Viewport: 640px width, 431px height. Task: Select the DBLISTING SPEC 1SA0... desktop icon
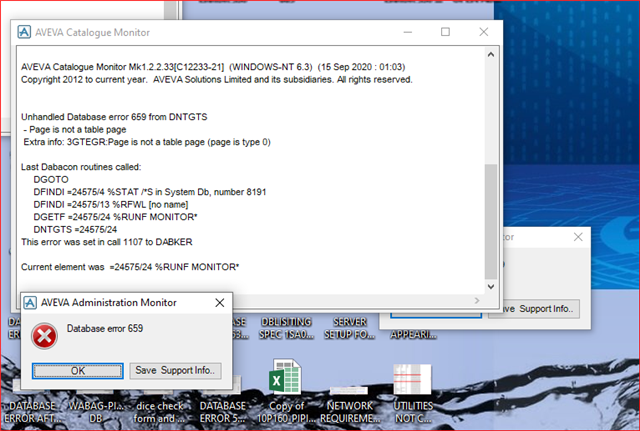pos(287,328)
